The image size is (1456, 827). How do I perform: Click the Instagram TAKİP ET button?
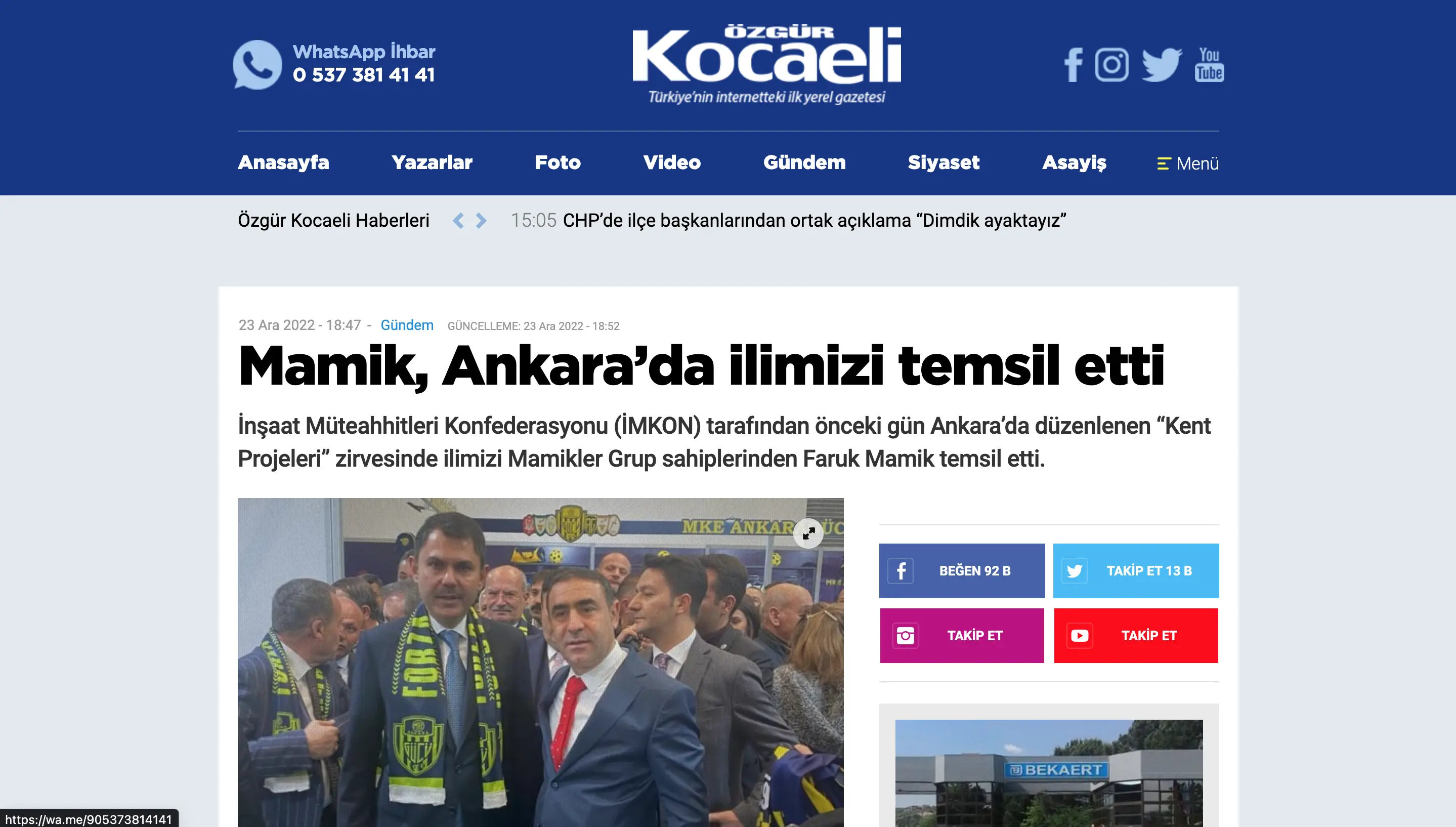[x=962, y=636]
